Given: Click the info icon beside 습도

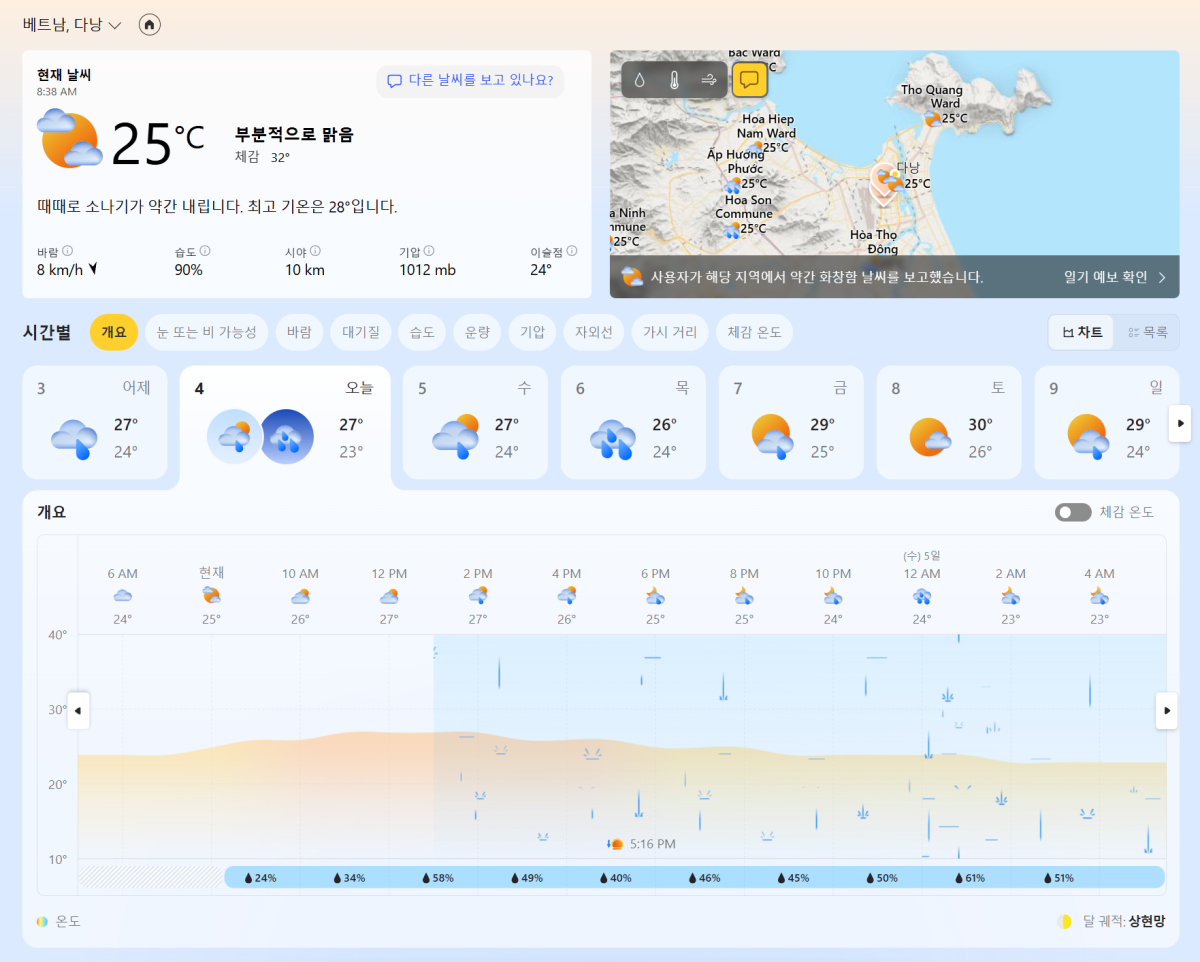Looking at the screenshot, I should click(x=205, y=252).
